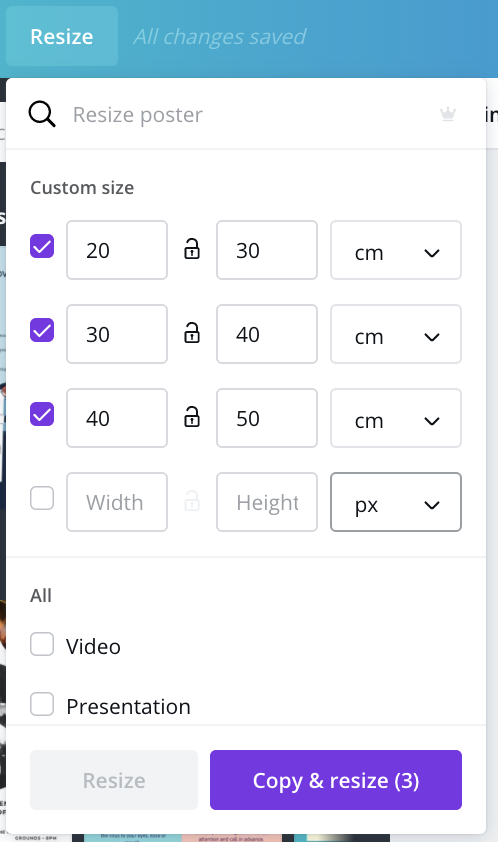Click the Resize poster search field
This screenshot has width=498, height=842.
pos(250,114)
